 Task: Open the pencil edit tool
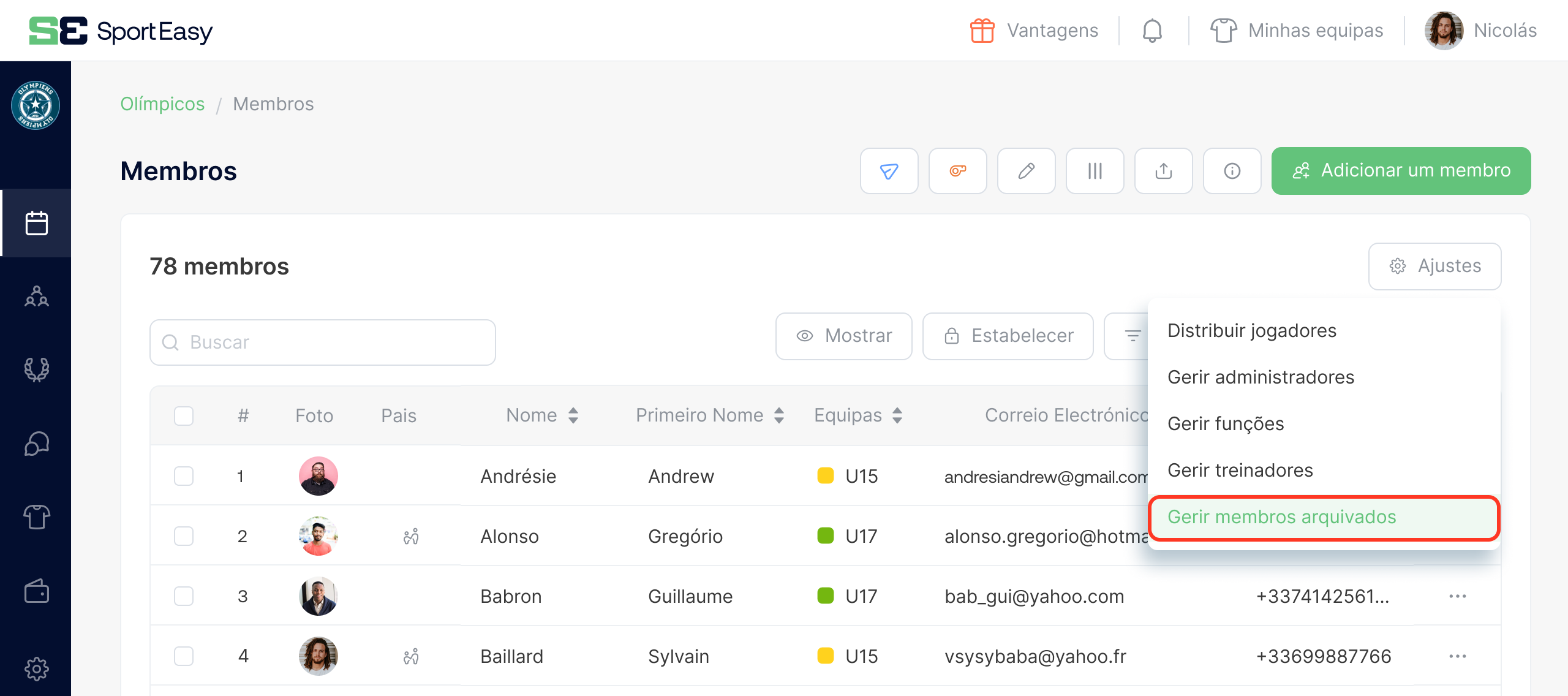point(1026,171)
